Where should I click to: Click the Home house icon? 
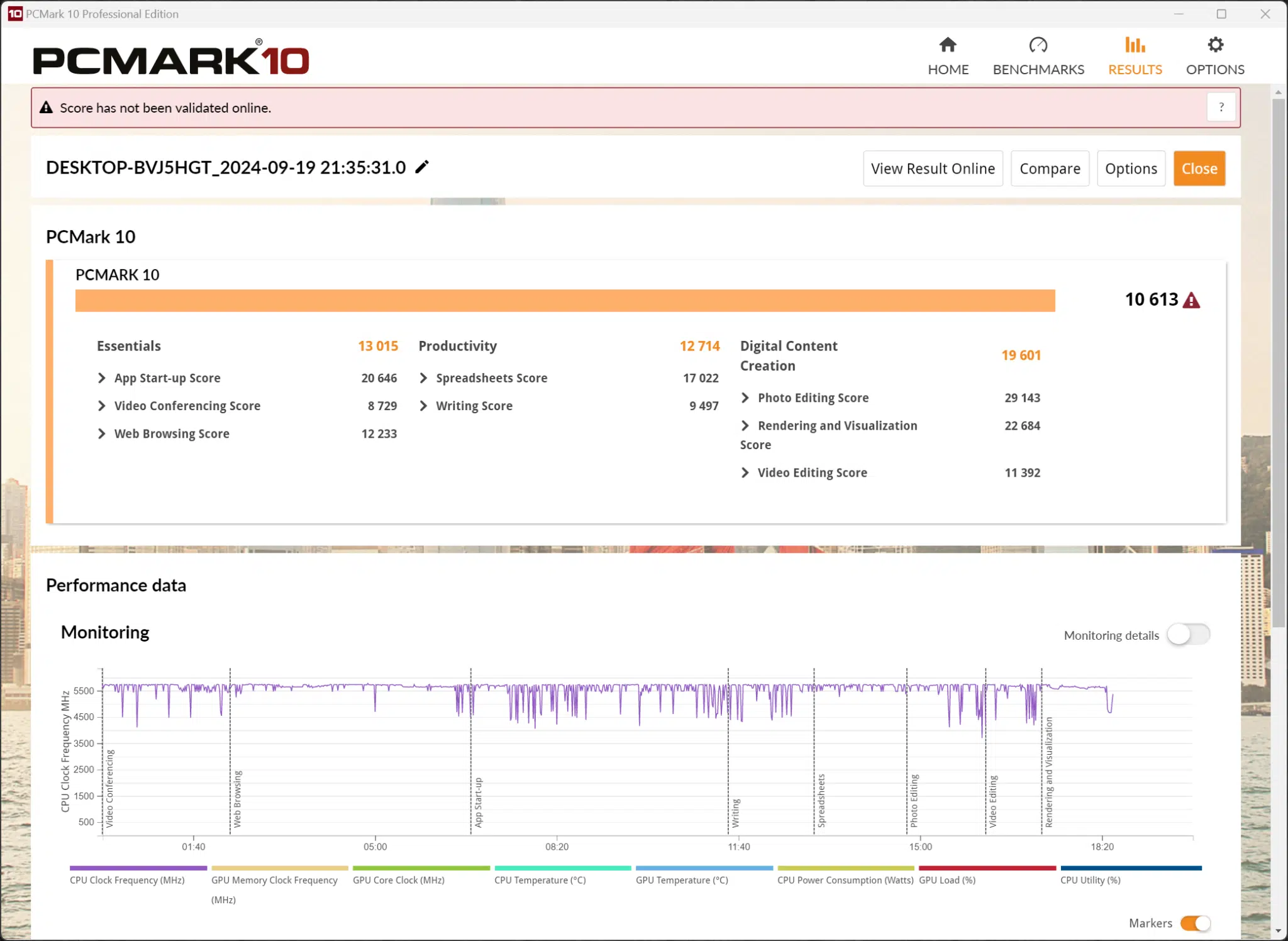pyautogui.click(x=947, y=45)
